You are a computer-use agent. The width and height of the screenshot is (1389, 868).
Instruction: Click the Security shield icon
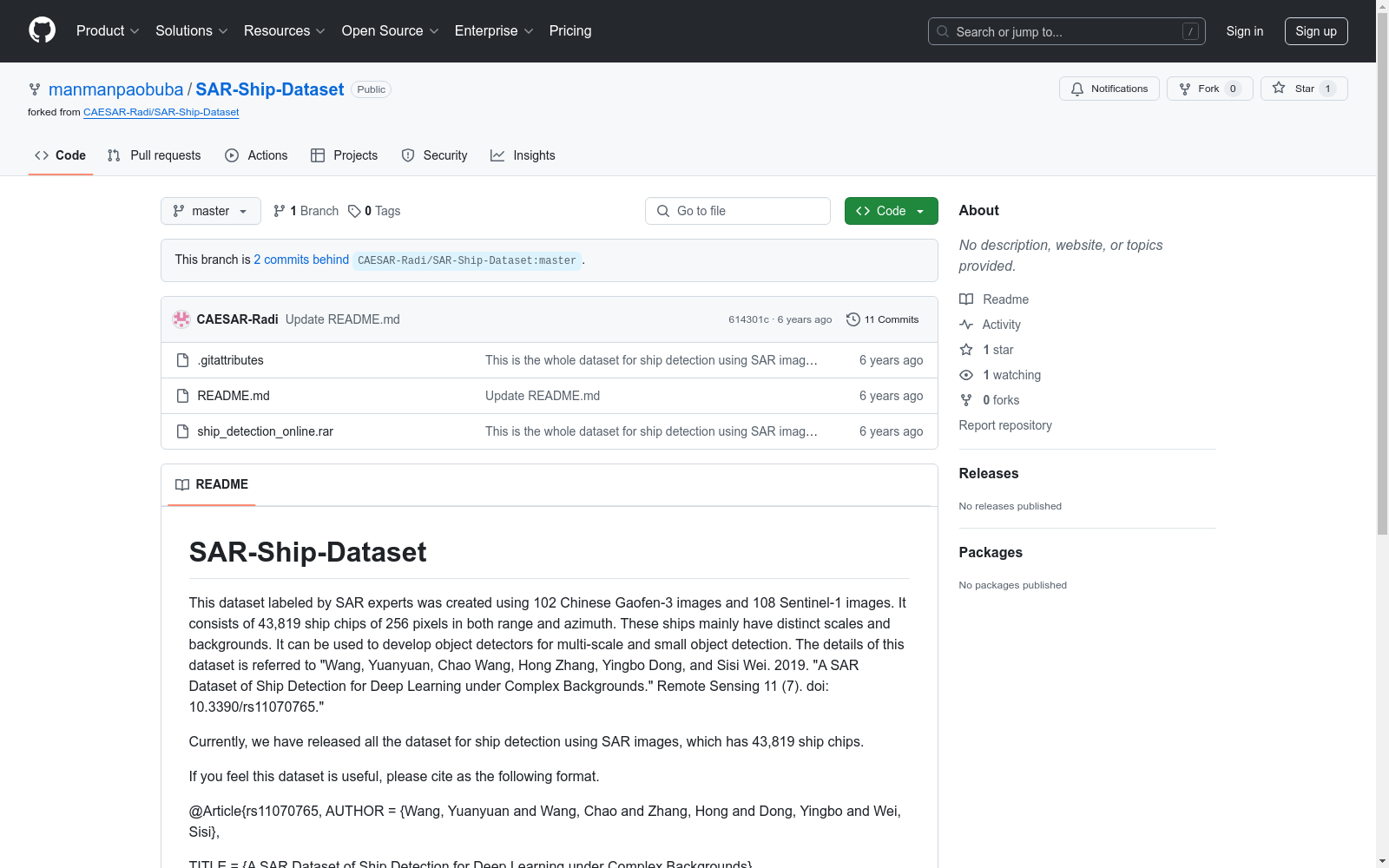click(408, 155)
